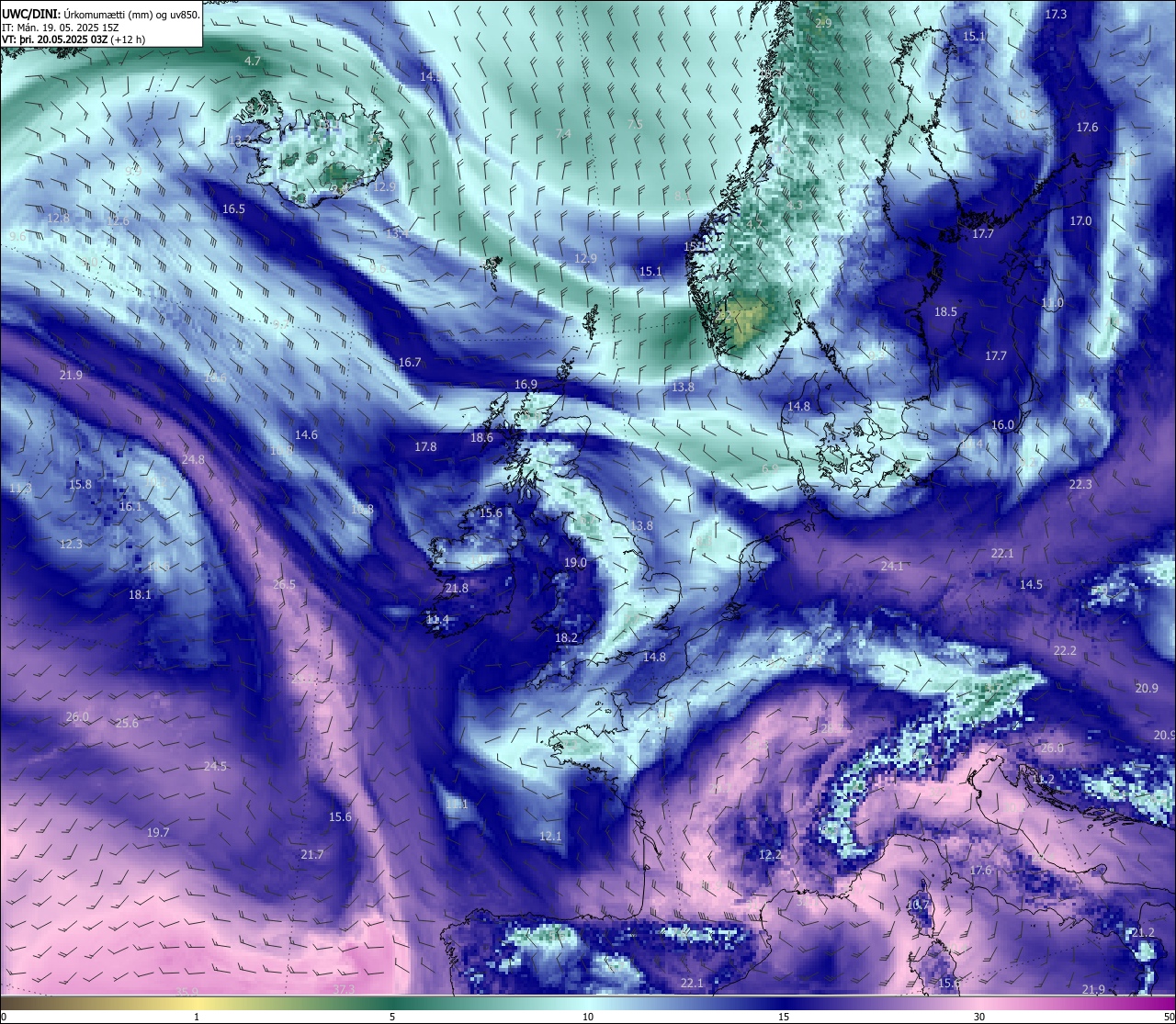
Task: Click the 10.7 value over Corsica
Action: [918, 905]
